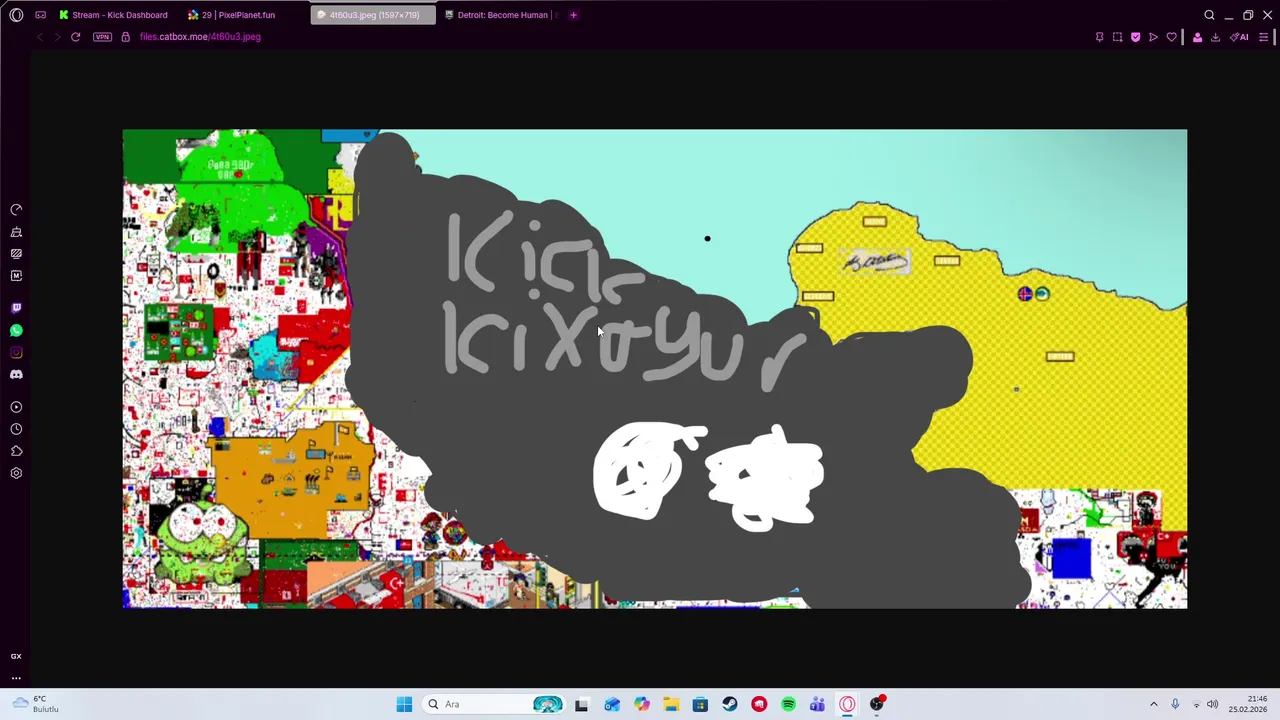1280x720 pixels.
Task: Open Microsoft Teams from taskbar
Action: [818, 704]
